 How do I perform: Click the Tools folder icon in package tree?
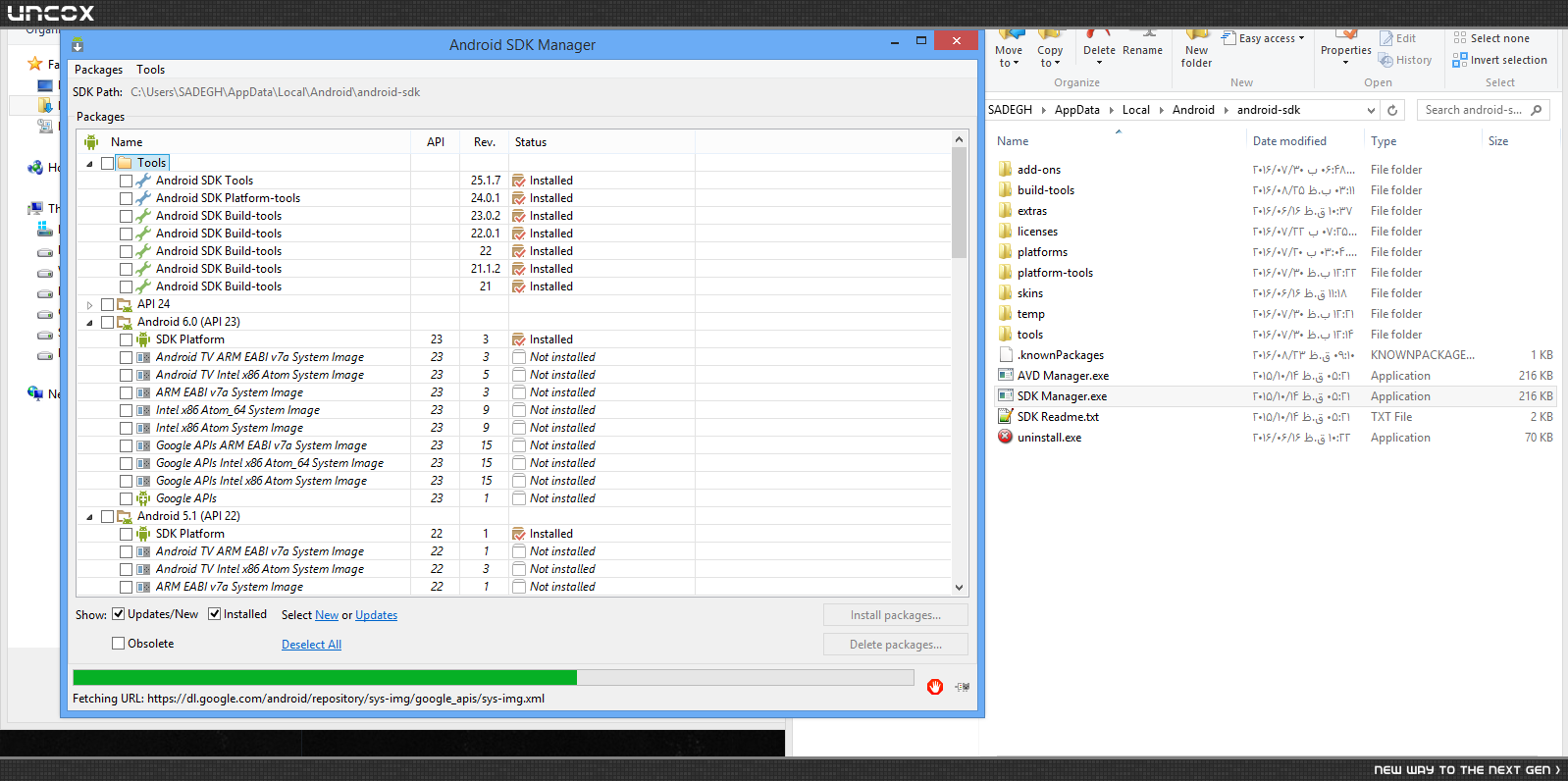125,163
